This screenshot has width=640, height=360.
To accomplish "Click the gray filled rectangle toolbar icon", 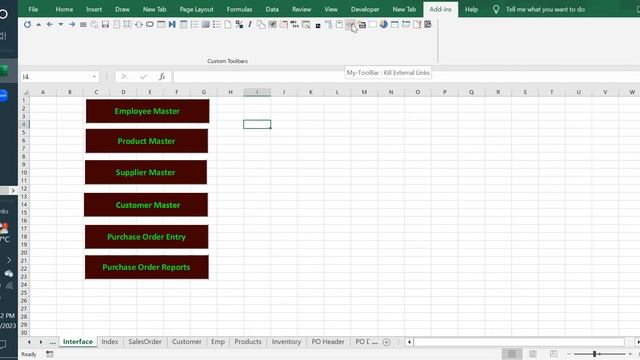I will (x=206, y=24).
